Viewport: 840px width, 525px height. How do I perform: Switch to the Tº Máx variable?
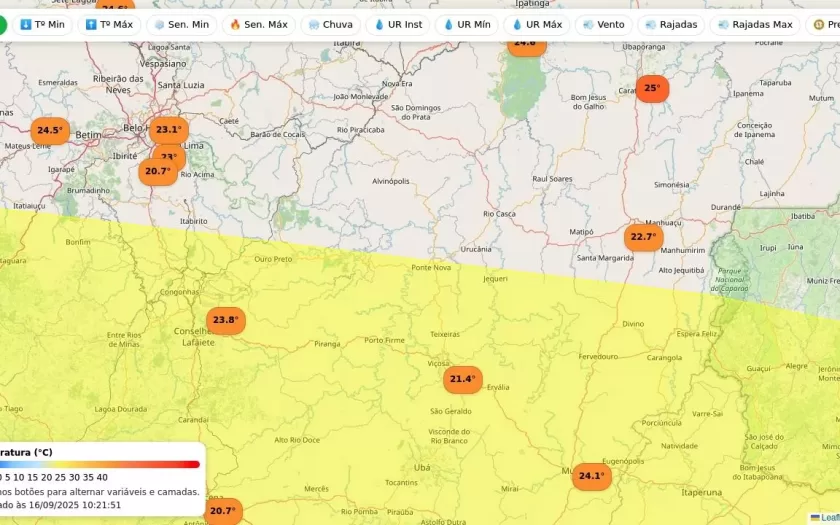click(x=109, y=25)
